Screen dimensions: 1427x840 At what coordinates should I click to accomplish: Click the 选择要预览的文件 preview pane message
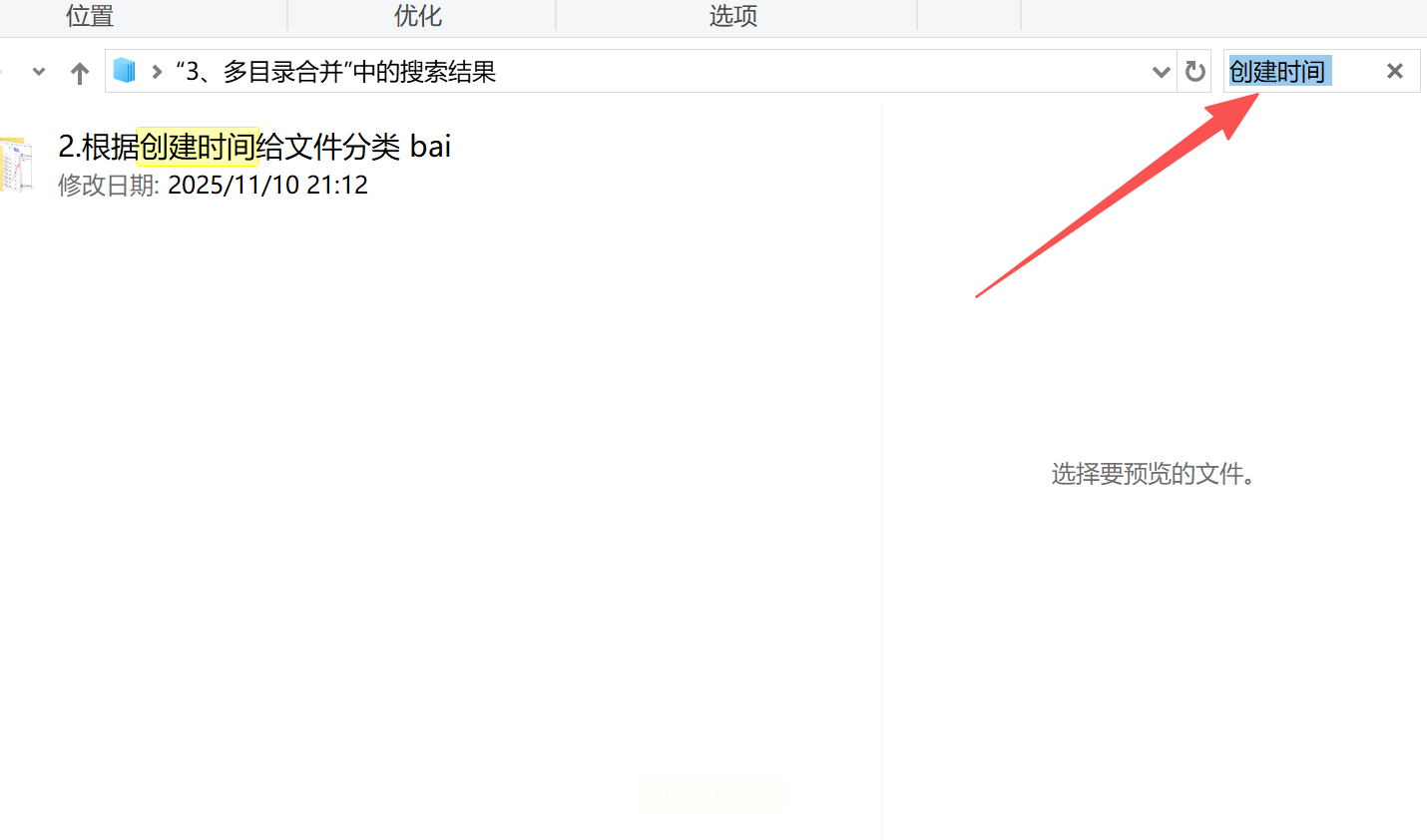pos(1155,474)
